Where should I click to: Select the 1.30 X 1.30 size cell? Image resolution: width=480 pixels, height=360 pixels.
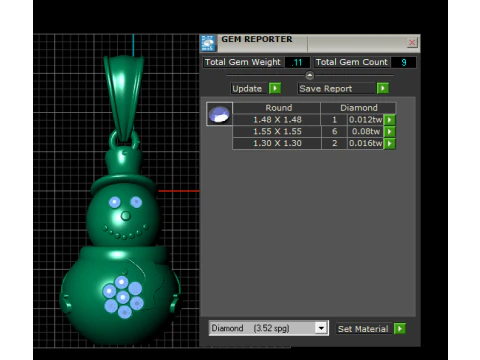pyautogui.click(x=277, y=143)
